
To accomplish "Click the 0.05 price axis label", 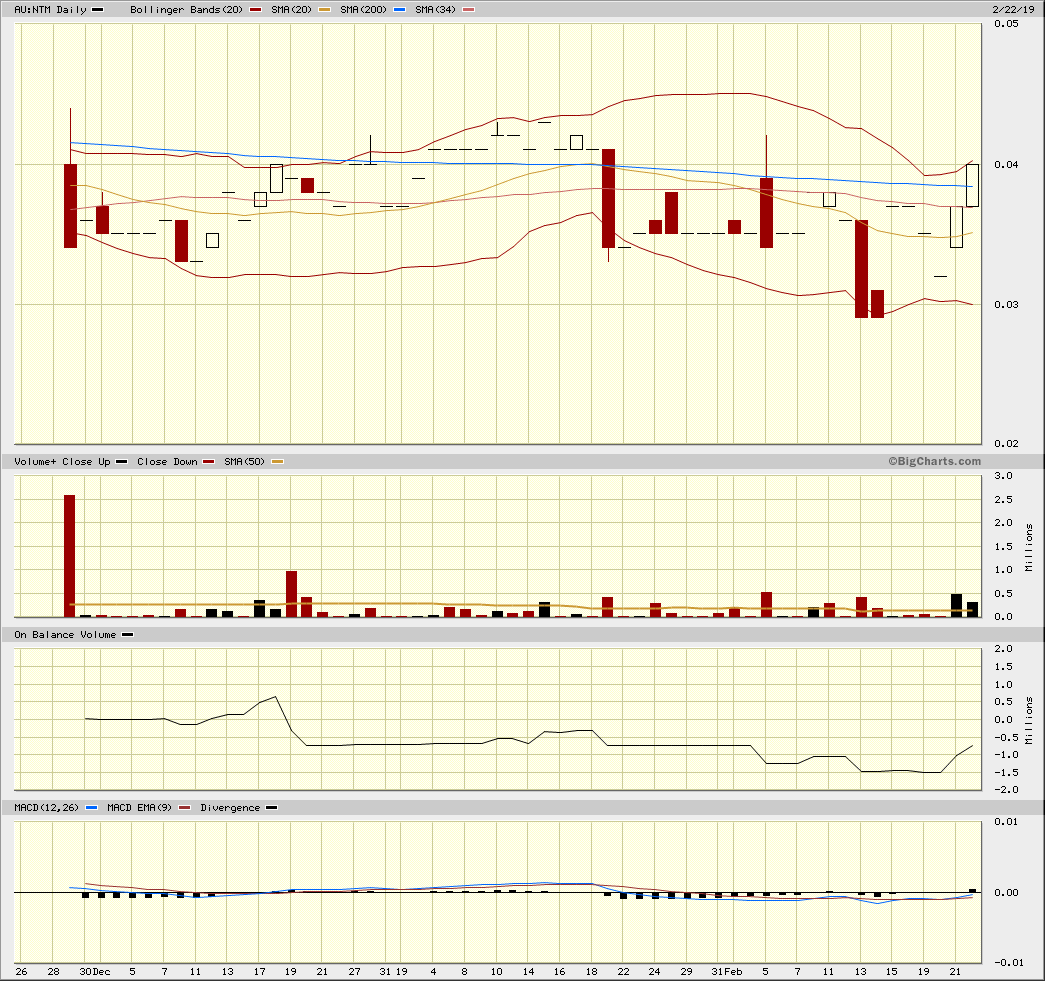I will (1006, 23).
